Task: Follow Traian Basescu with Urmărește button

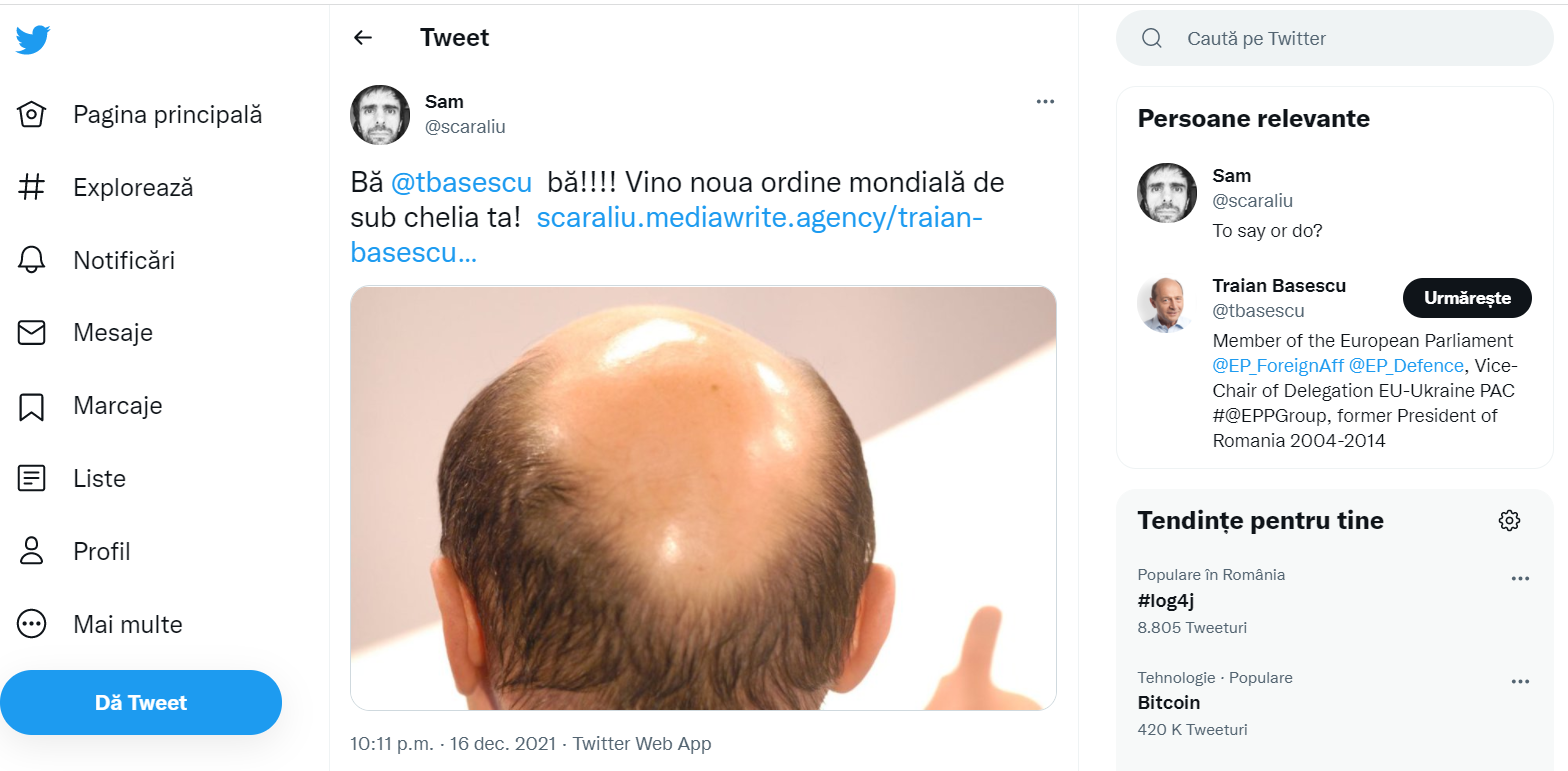Action: (1467, 298)
